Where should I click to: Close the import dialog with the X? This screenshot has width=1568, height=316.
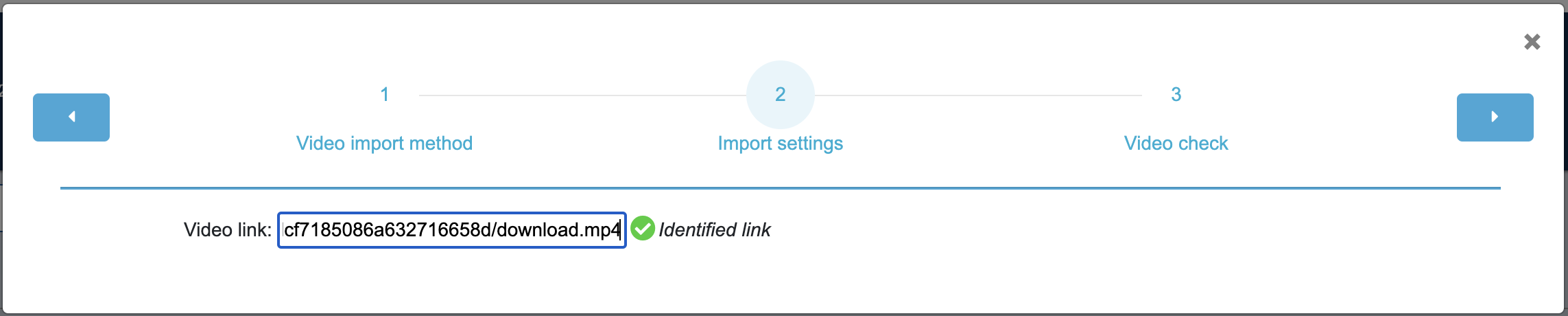[1532, 42]
